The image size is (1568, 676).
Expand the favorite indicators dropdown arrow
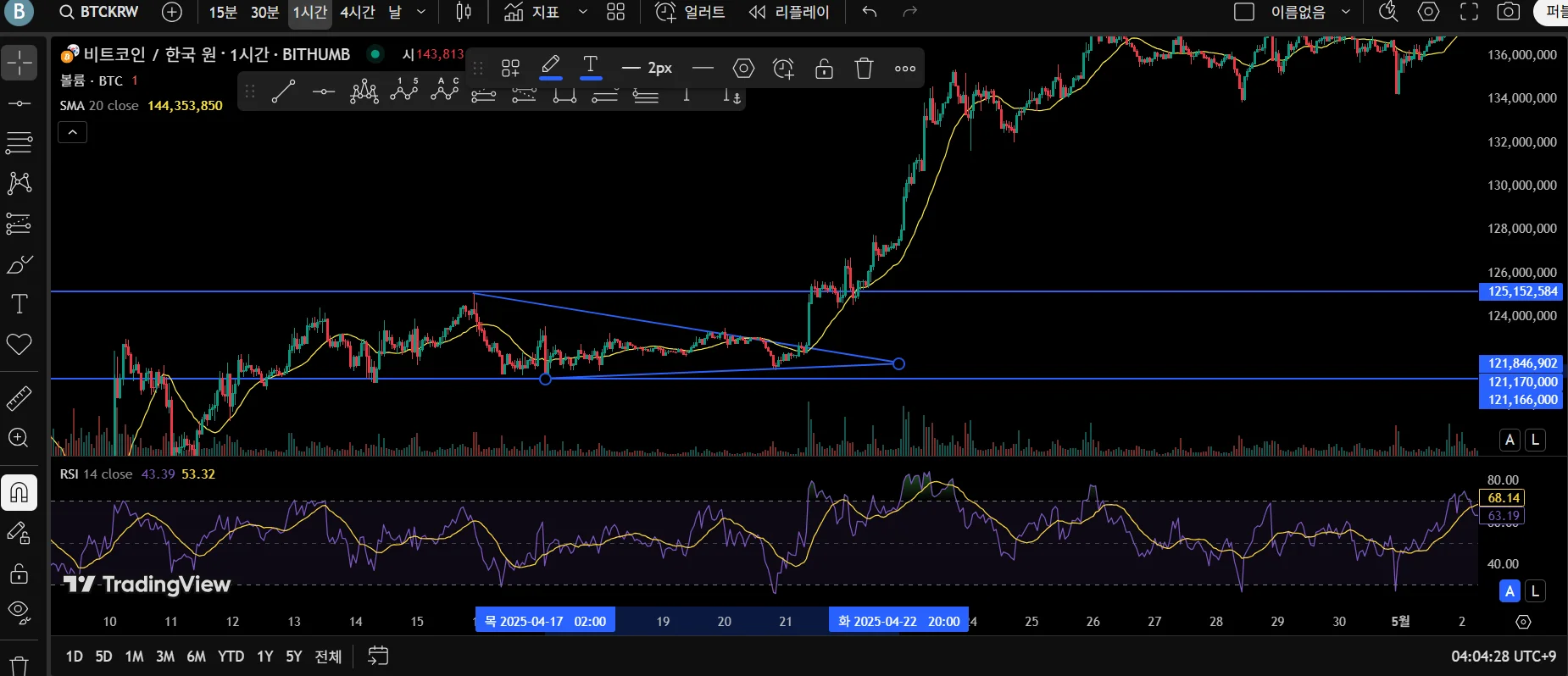point(582,12)
